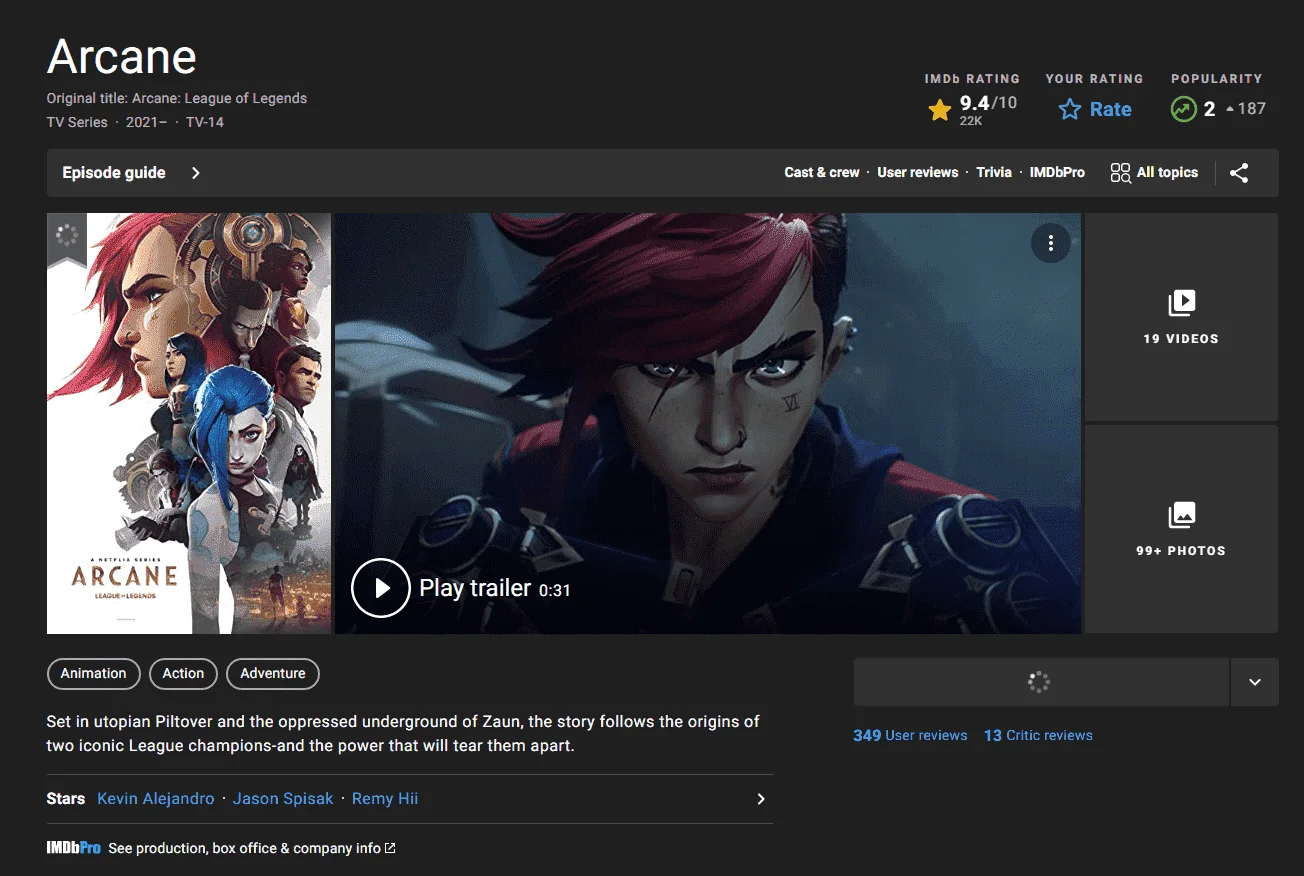The width and height of the screenshot is (1304, 876).
Task: Click the Arcane poster image
Action: pyautogui.click(x=189, y=423)
